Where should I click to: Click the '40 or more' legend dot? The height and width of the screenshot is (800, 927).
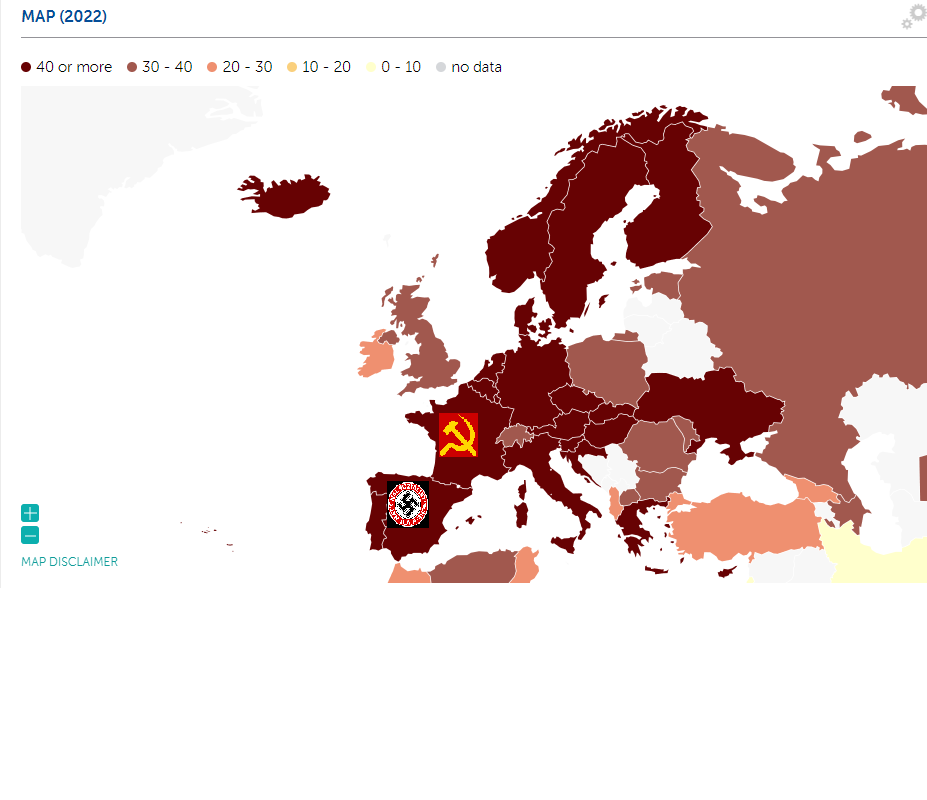click(26, 67)
